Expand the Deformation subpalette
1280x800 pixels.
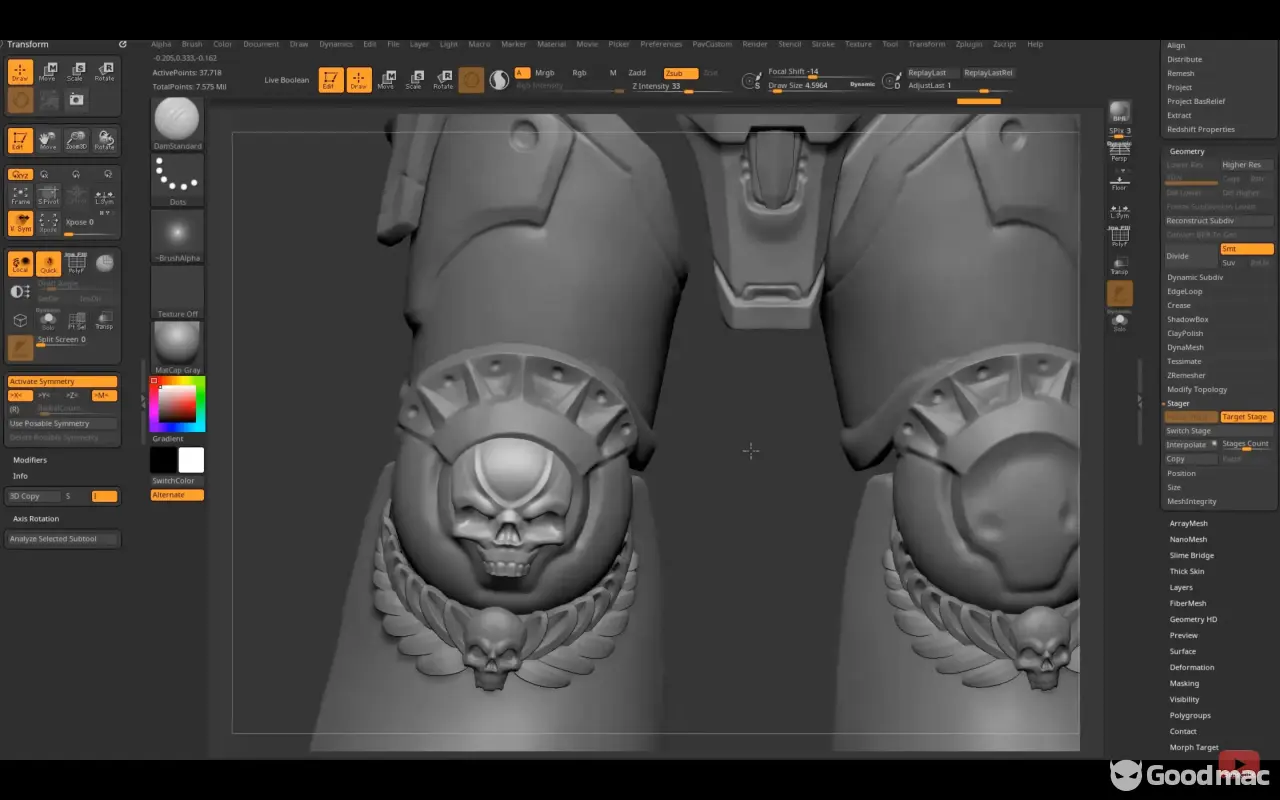coord(1192,667)
